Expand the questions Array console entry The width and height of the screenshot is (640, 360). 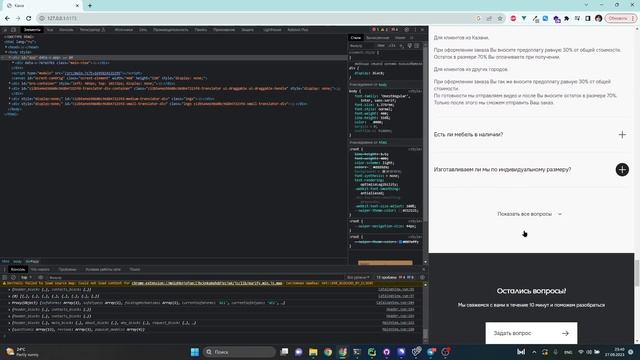(x=9, y=329)
